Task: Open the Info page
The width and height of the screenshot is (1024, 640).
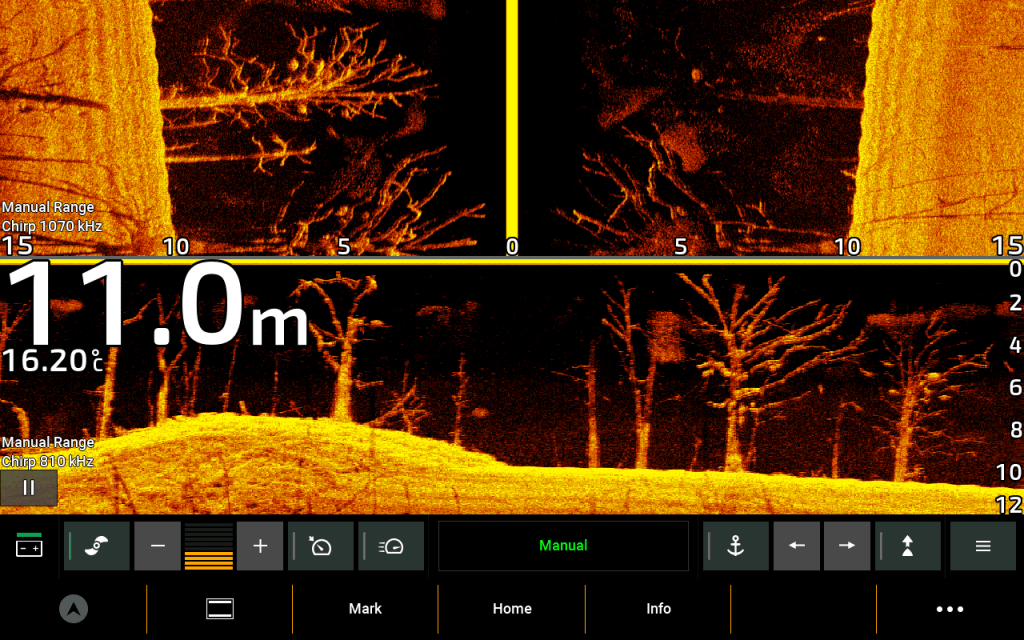Action: [658, 608]
